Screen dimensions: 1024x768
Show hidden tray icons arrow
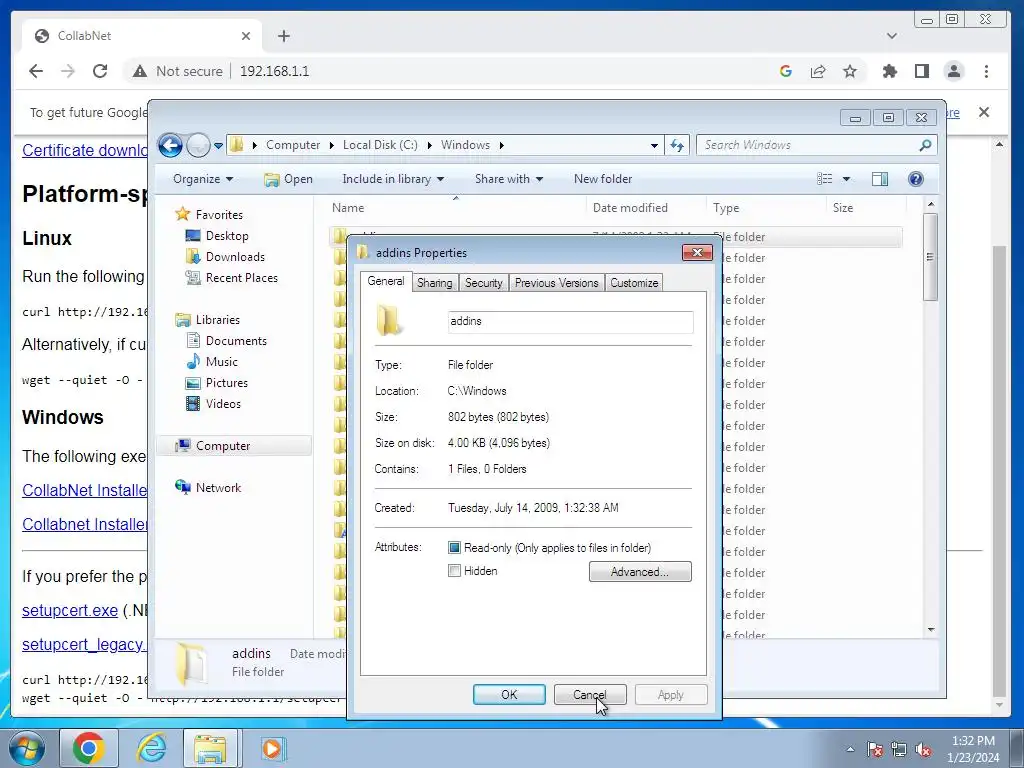[850, 749]
